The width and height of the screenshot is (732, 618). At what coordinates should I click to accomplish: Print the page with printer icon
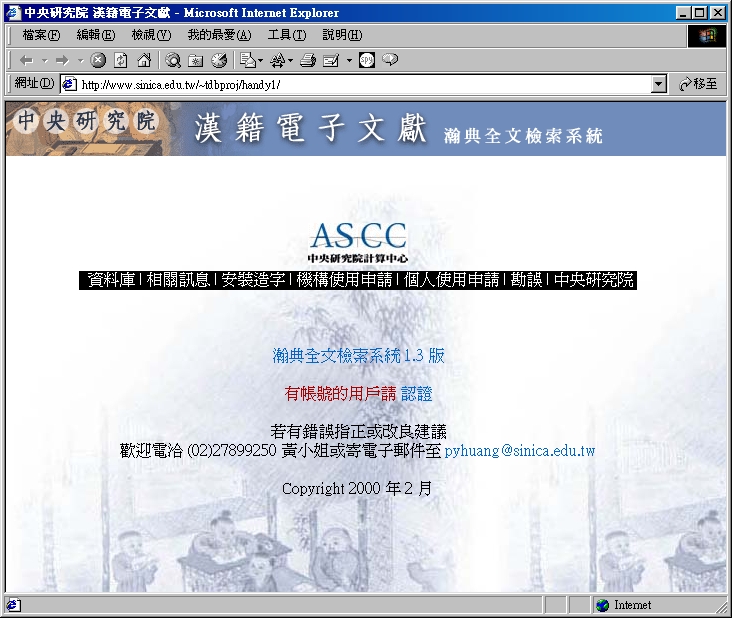308,60
